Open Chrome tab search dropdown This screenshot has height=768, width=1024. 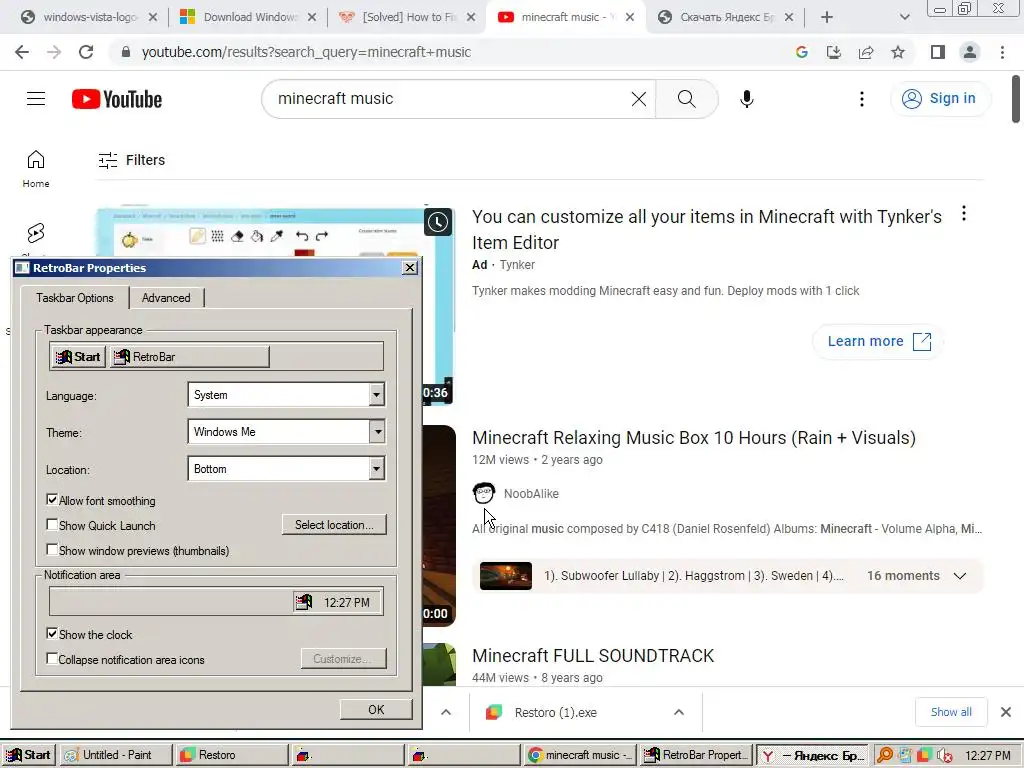904,17
